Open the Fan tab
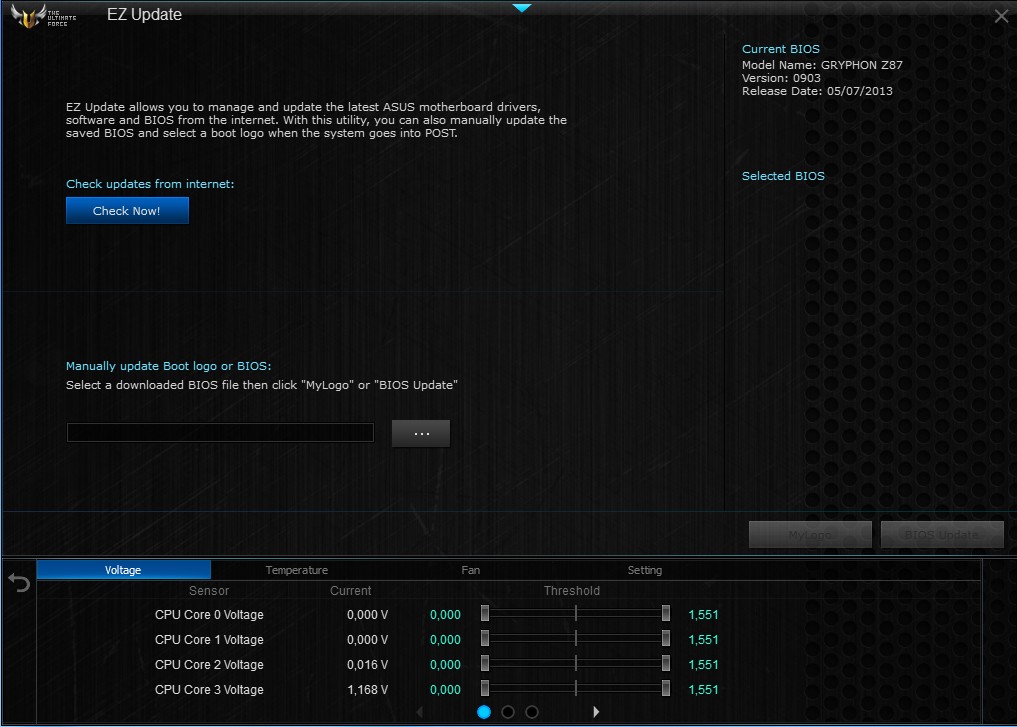The height and width of the screenshot is (727, 1017). (470, 570)
